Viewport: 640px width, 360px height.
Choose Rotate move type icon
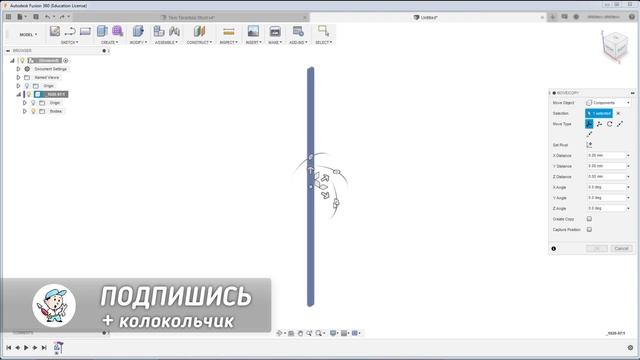pos(609,124)
